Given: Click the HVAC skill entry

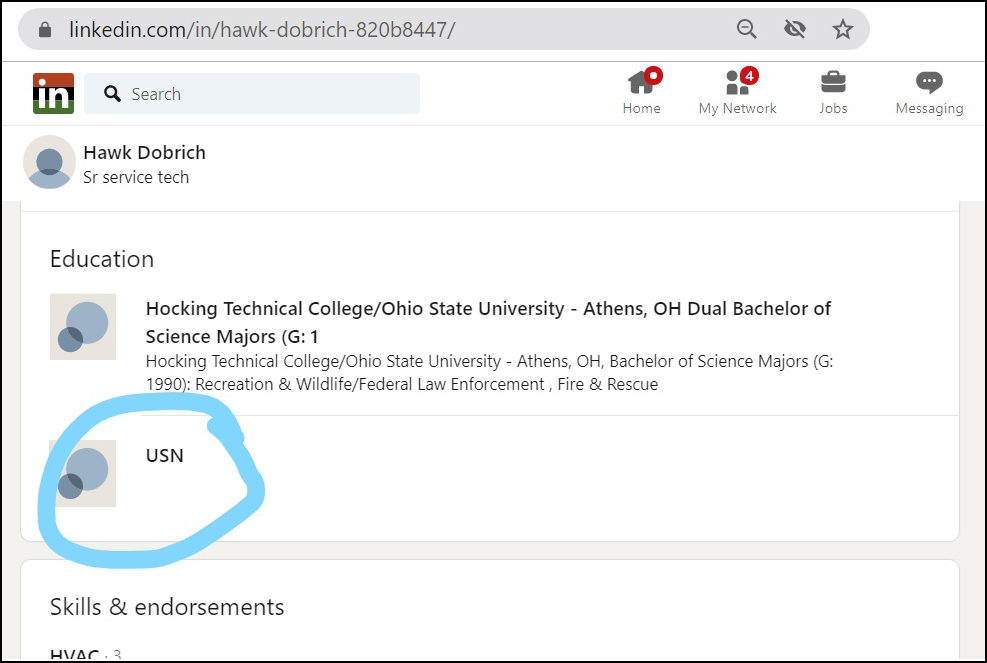Looking at the screenshot, I should click(x=74, y=655).
